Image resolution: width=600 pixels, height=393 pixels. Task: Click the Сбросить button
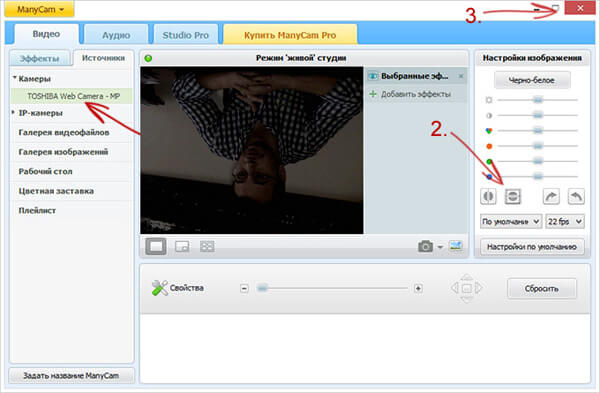542,289
